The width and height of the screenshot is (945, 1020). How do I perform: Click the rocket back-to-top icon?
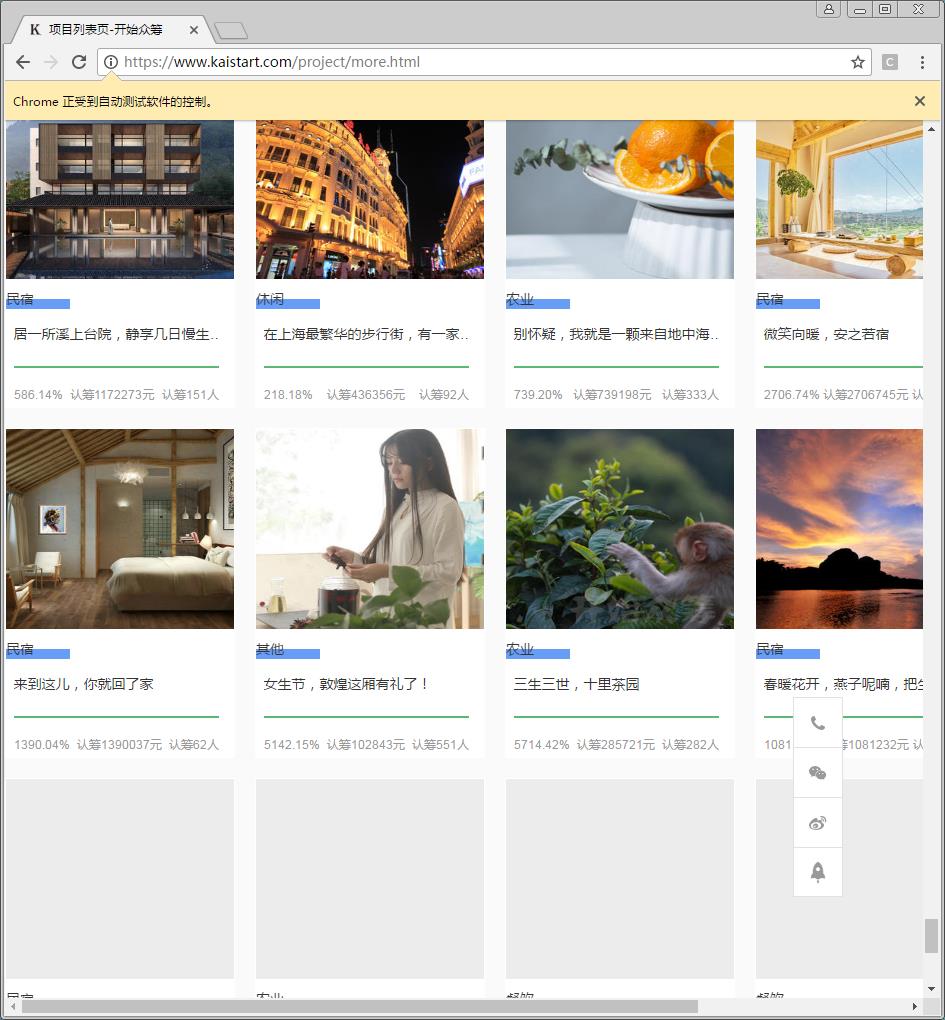818,872
